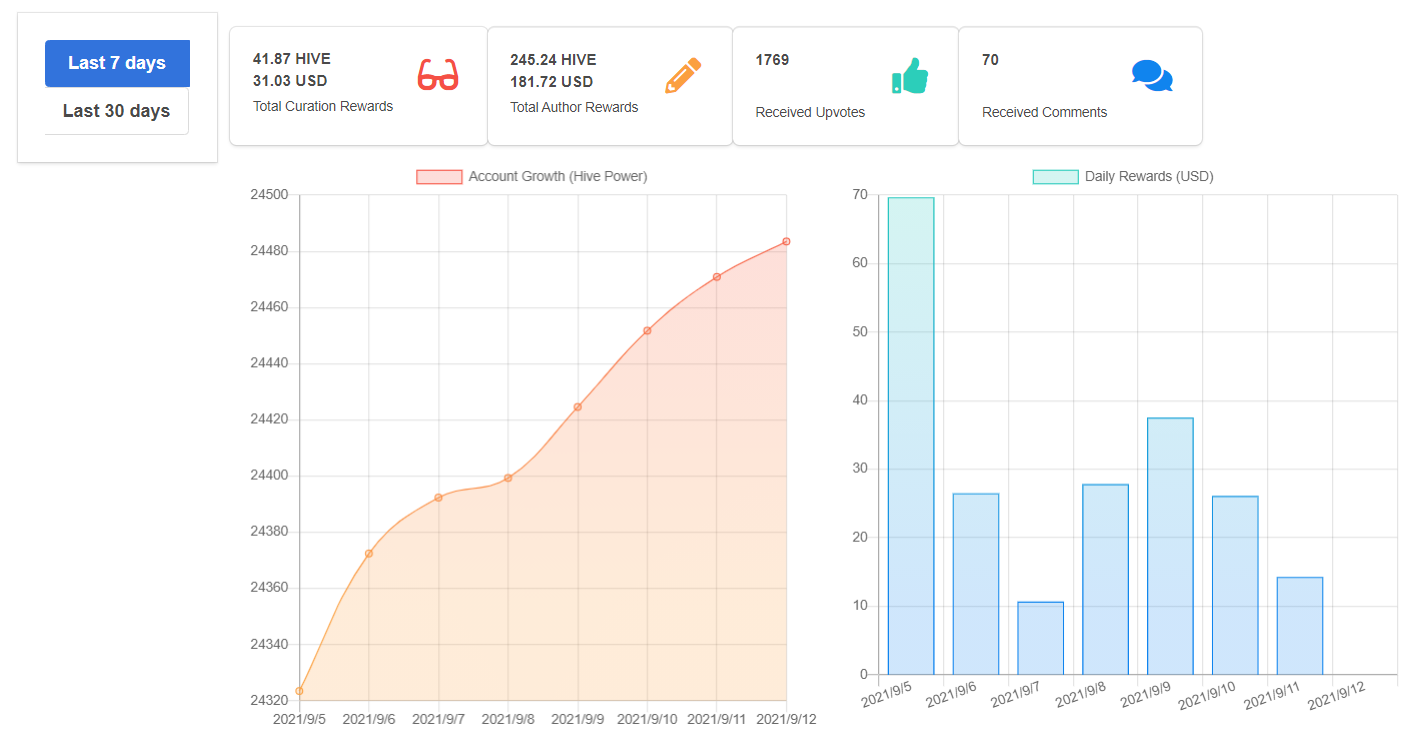Click the 2021/9/5 daily rewards bar
Viewport: 1414px width, 742px height.
tap(911, 436)
